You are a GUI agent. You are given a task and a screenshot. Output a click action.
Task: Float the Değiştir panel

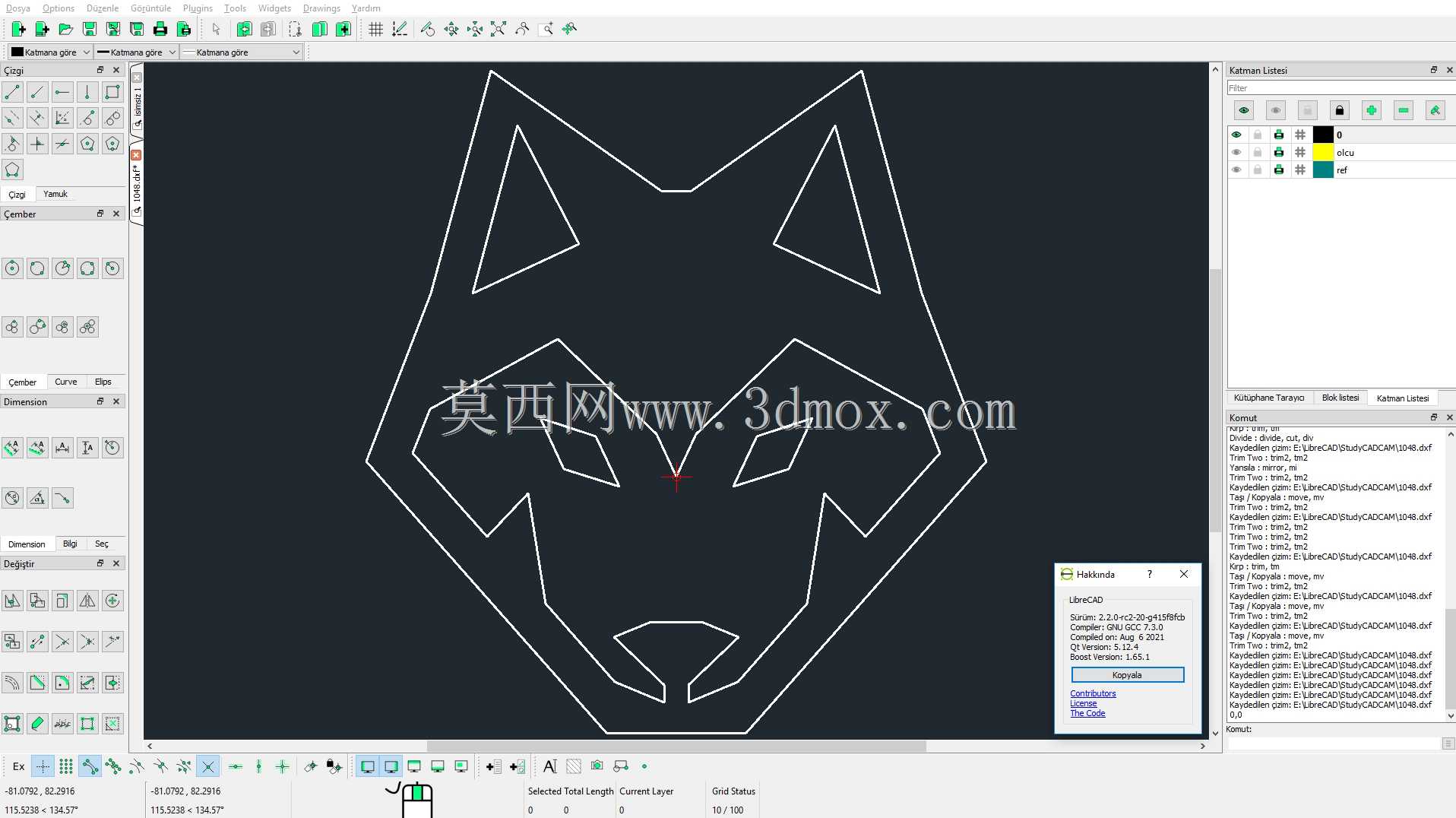(100, 563)
